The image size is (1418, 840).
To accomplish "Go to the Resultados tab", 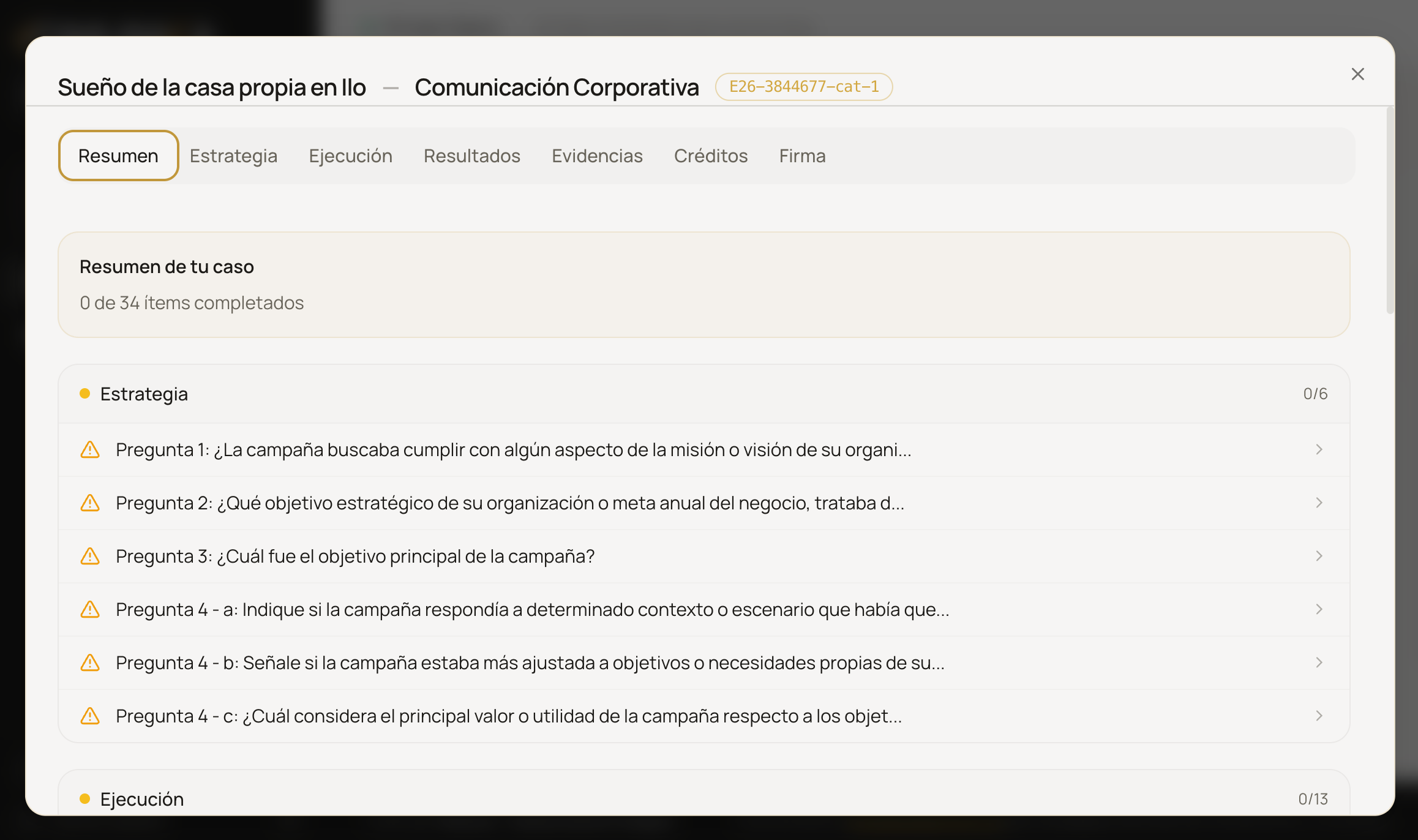I will (471, 156).
